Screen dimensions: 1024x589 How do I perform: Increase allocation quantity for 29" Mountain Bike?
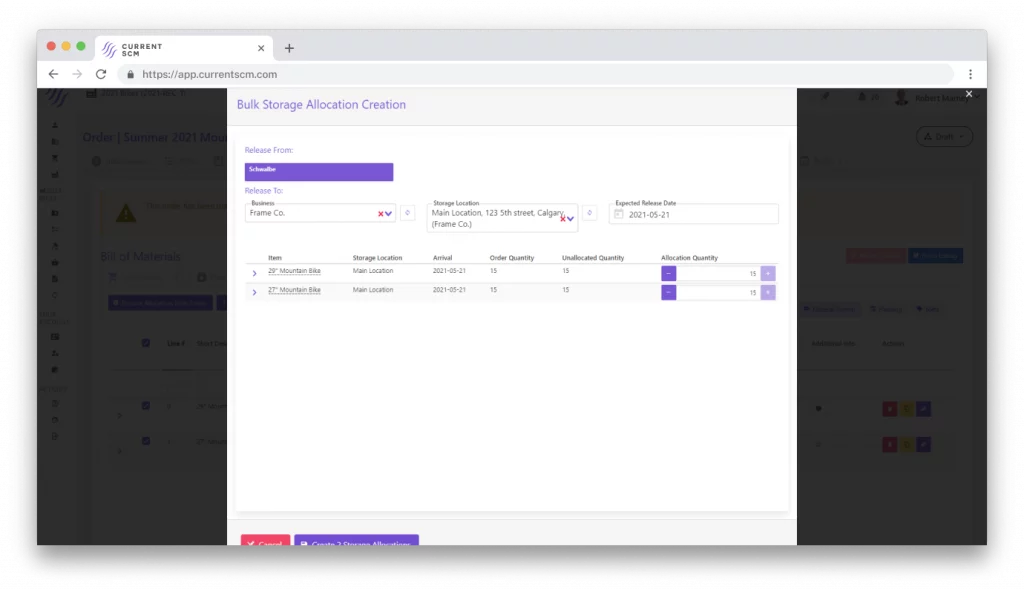point(768,273)
